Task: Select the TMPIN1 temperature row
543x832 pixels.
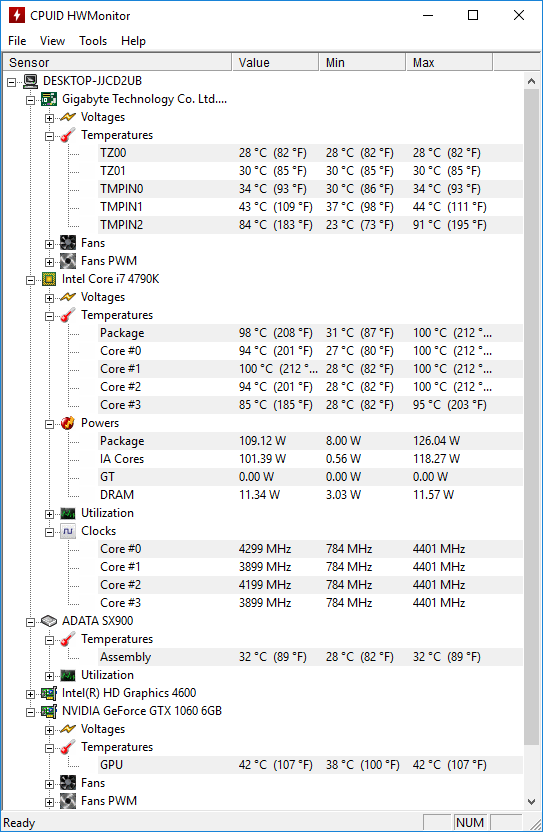Action: click(x=311, y=207)
